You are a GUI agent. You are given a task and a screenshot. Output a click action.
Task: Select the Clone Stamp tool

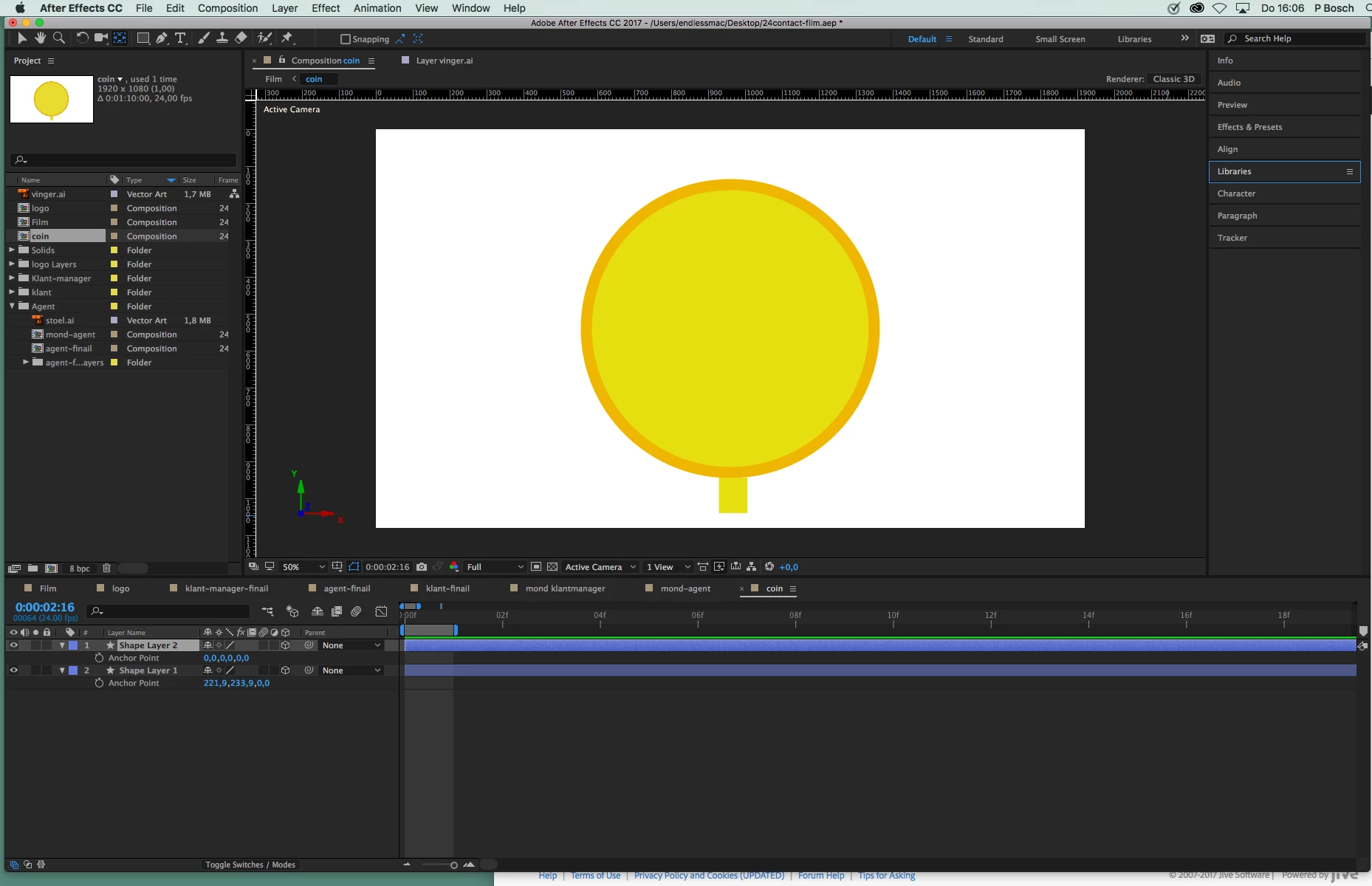click(222, 38)
